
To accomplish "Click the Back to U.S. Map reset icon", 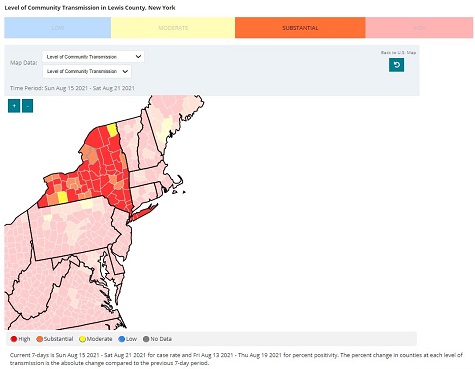I will point(396,65).
